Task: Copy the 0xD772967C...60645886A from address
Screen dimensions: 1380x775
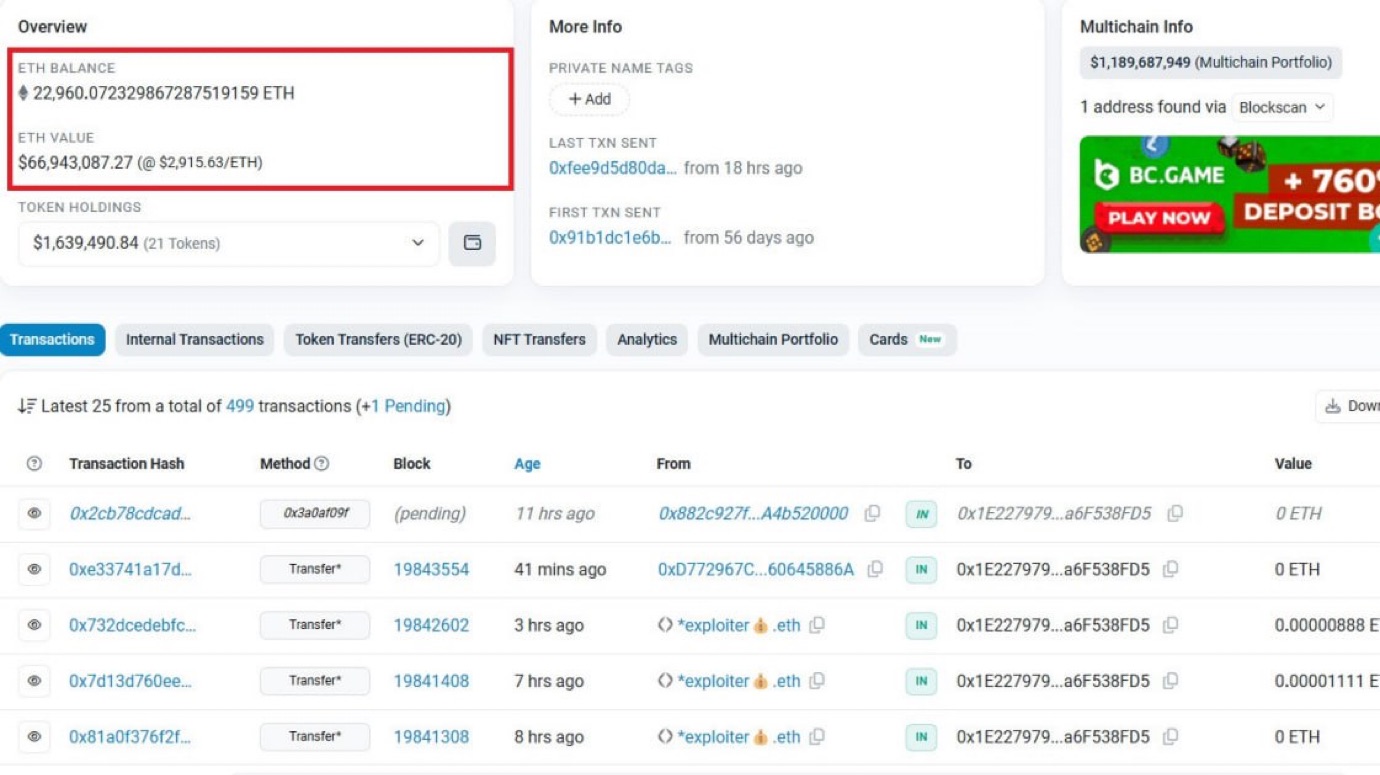Action: (876, 570)
